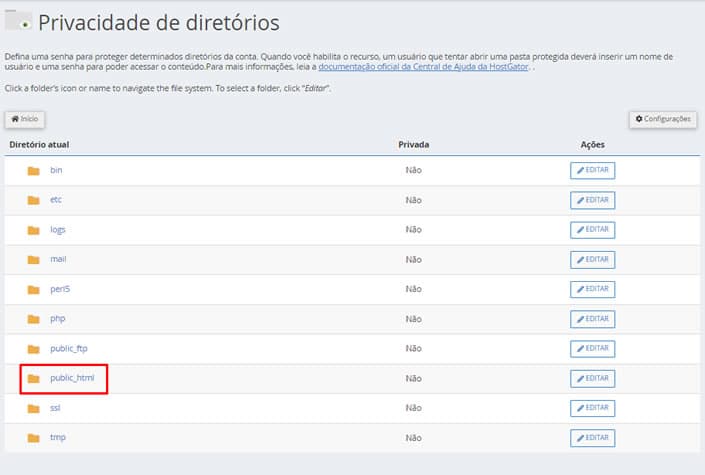
Task: Click EDITAR in the ssl row
Action: pyautogui.click(x=592, y=409)
